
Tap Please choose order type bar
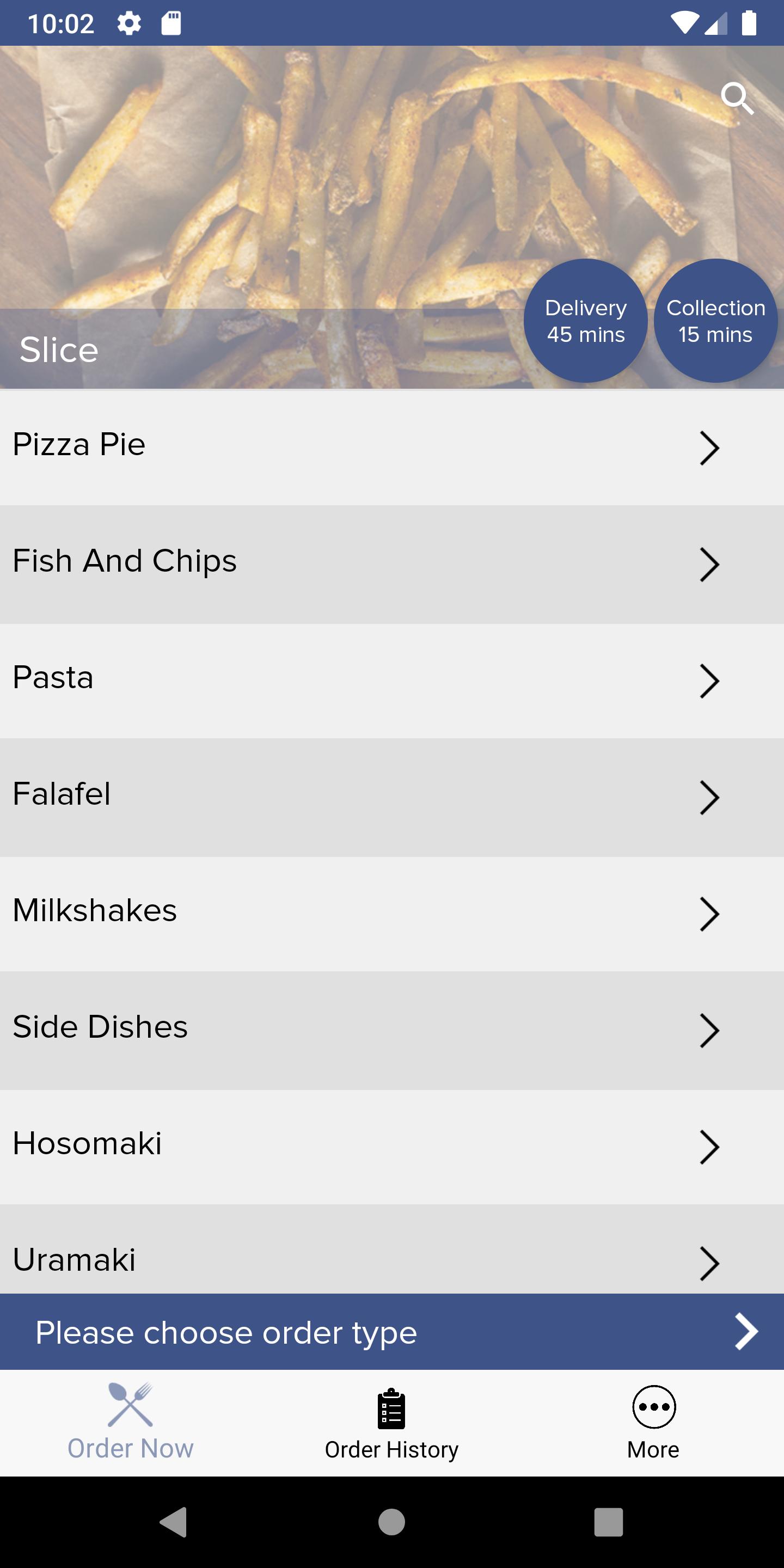392,1332
